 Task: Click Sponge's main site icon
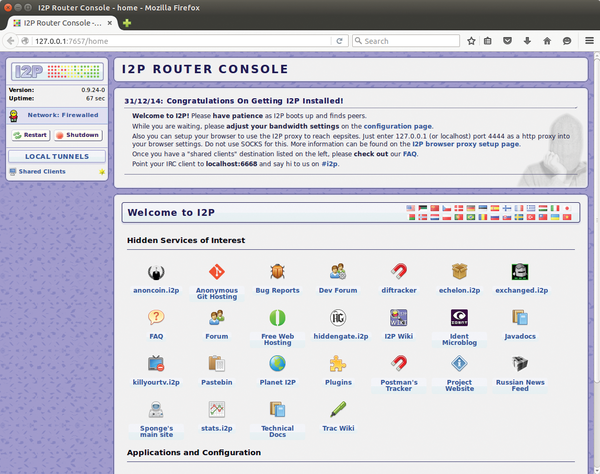[x=156, y=410]
